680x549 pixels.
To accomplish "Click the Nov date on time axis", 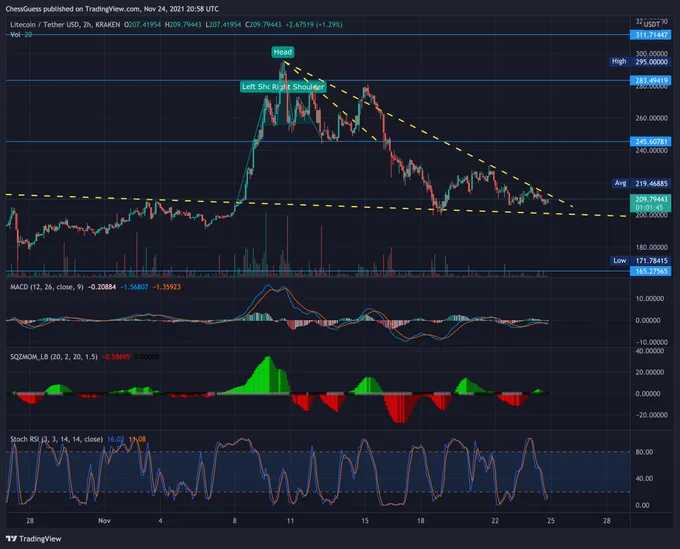I will (104, 520).
